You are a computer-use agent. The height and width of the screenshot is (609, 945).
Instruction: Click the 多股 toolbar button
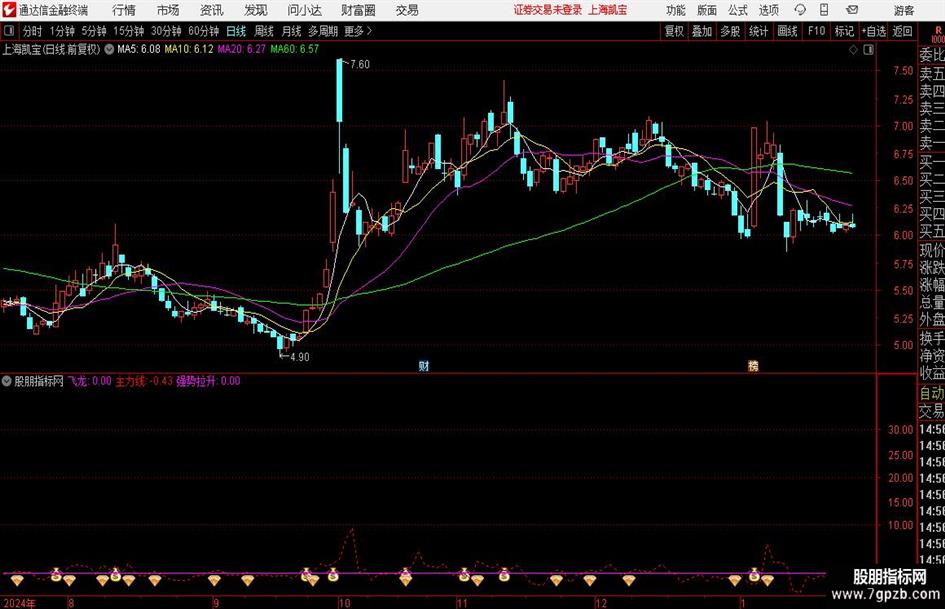(x=730, y=31)
